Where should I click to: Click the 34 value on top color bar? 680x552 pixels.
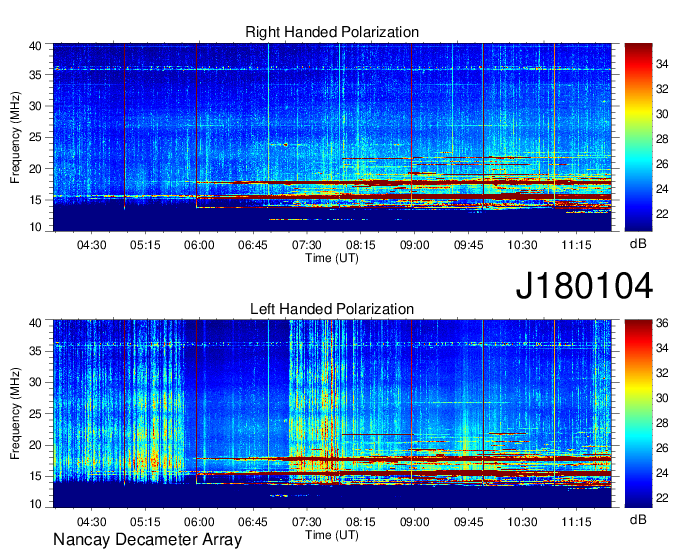click(662, 64)
